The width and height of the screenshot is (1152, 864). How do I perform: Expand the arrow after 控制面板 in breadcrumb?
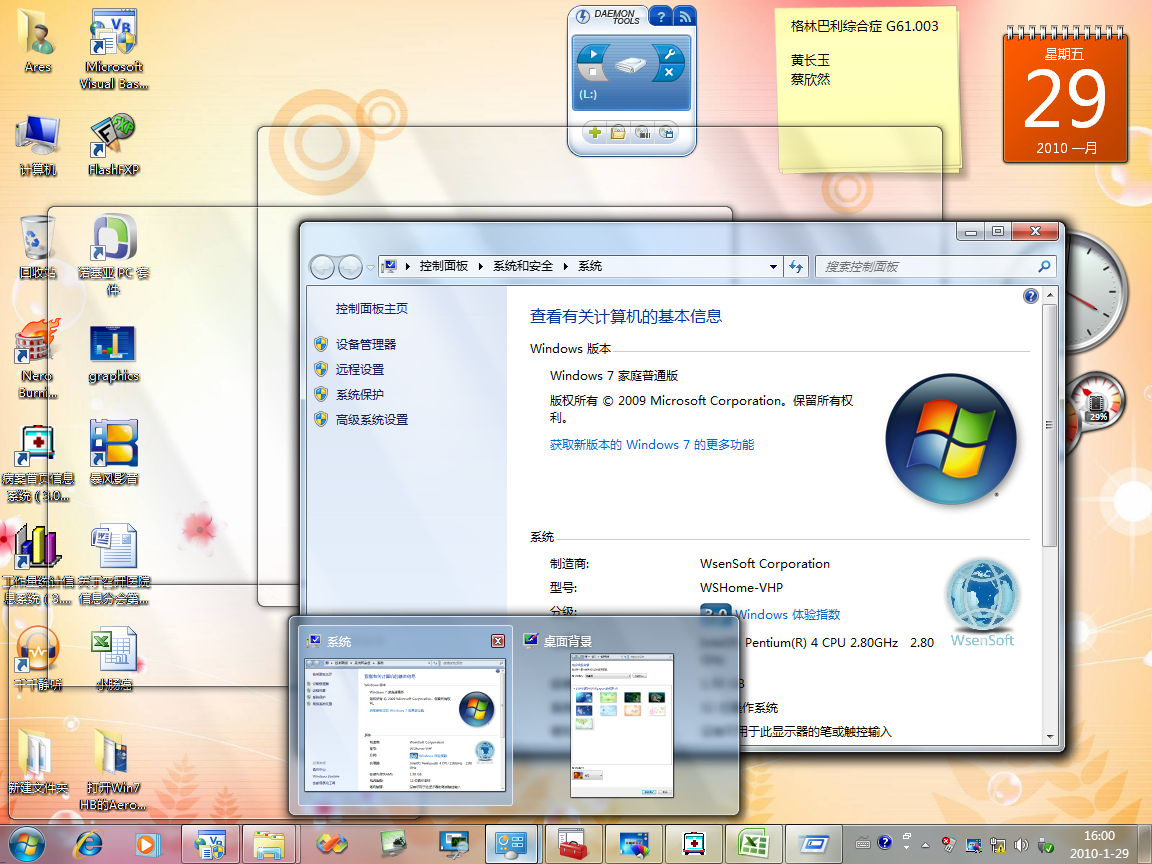(x=480, y=267)
